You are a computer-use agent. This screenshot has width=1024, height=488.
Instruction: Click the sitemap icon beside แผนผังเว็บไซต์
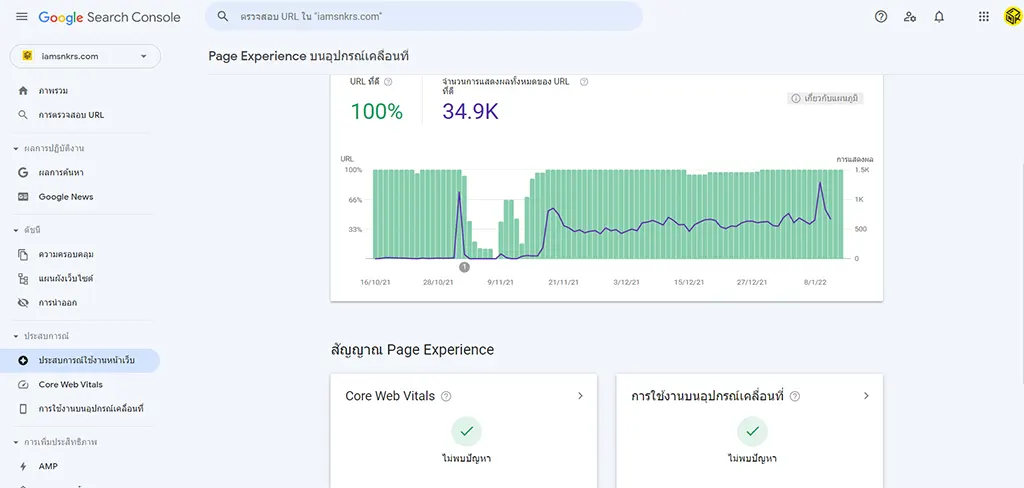pyautogui.click(x=24, y=278)
